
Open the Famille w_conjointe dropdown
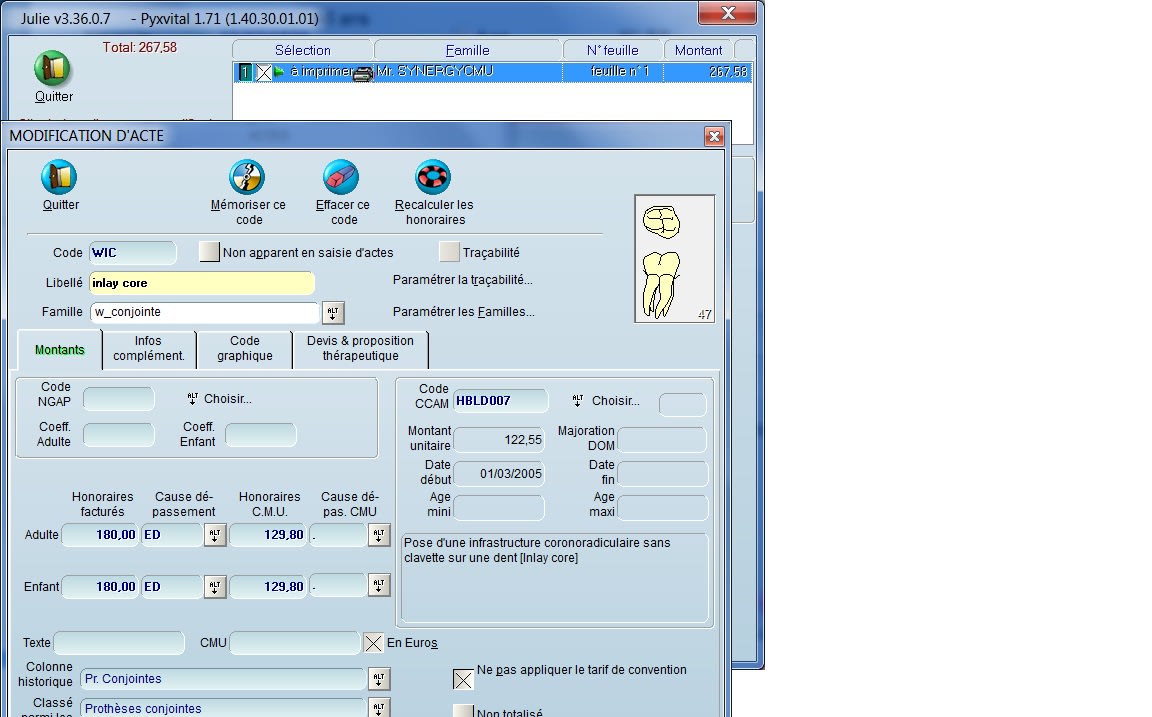tap(333, 313)
